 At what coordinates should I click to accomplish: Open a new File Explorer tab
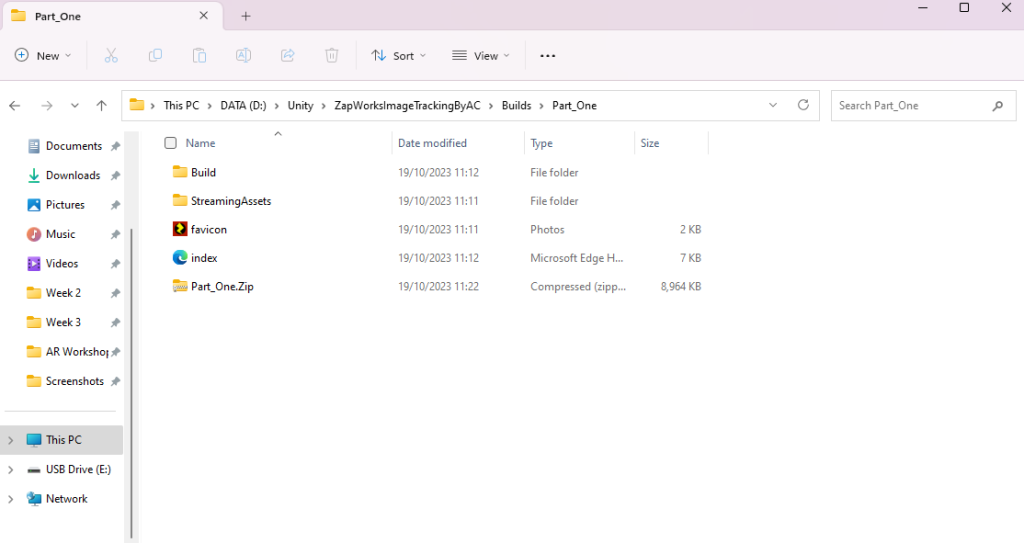point(246,16)
